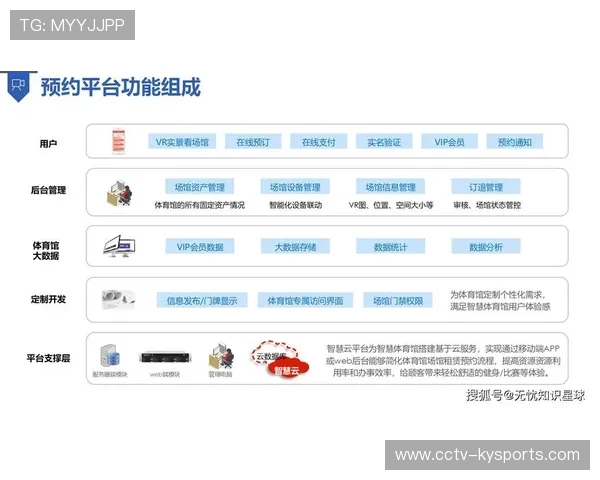Select 体育馆专属访问界面 box

(305, 300)
